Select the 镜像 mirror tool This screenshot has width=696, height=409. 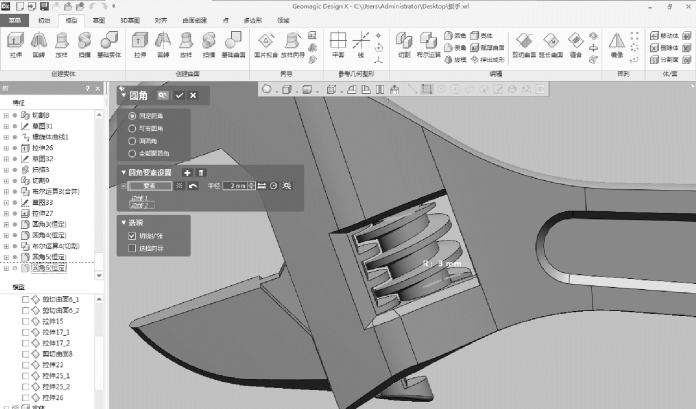[x=617, y=45]
